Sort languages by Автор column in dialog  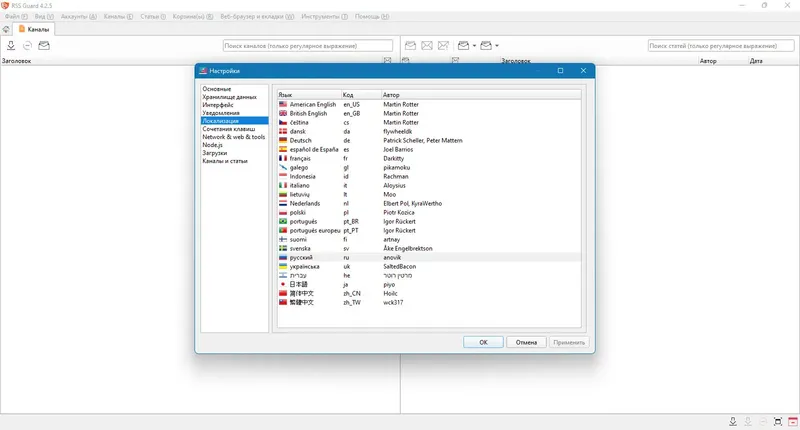click(x=481, y=95)
